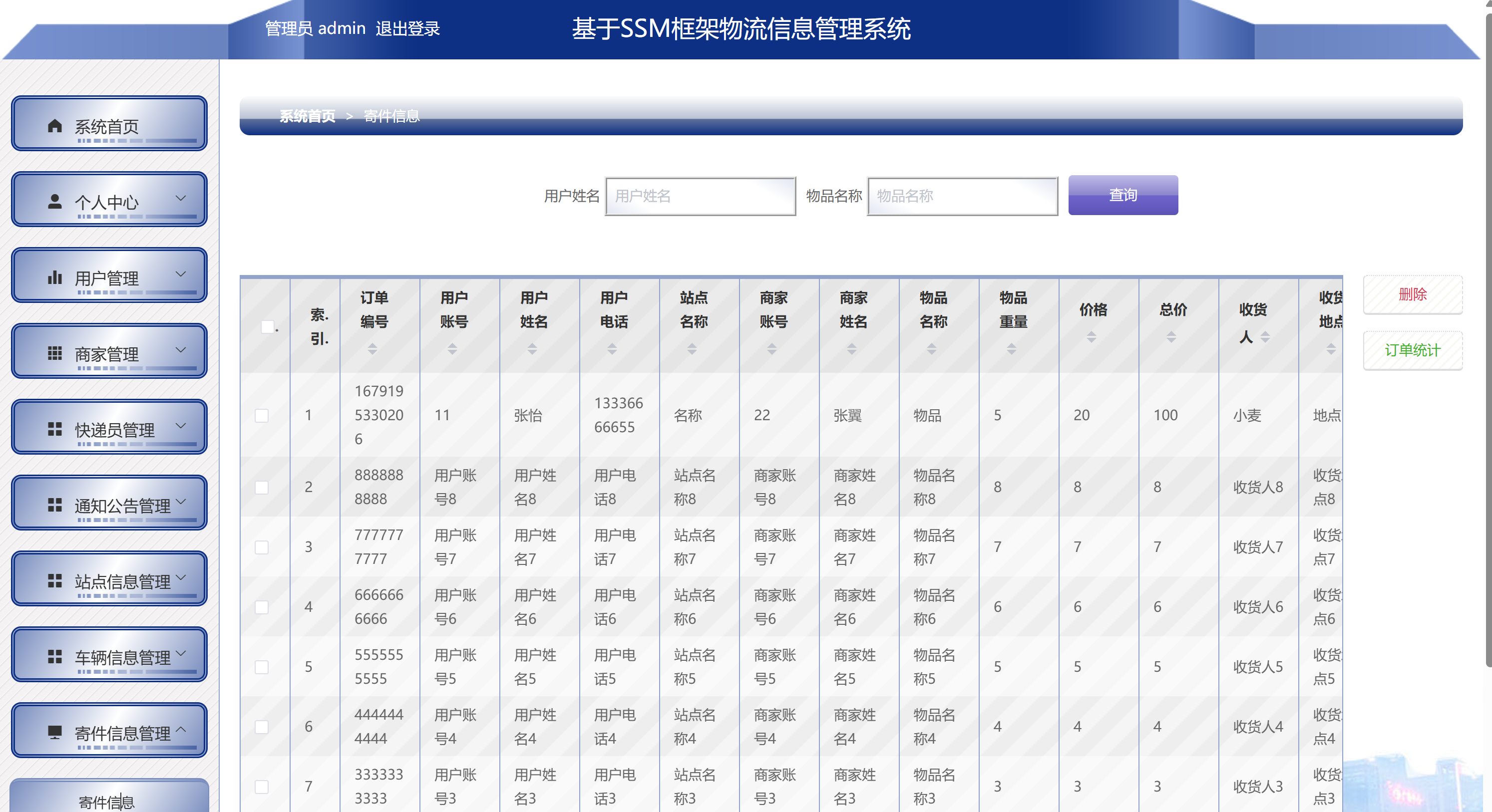
Task: Click the sort arrows under 订单编号 header
Action: [x=373, y=348]
